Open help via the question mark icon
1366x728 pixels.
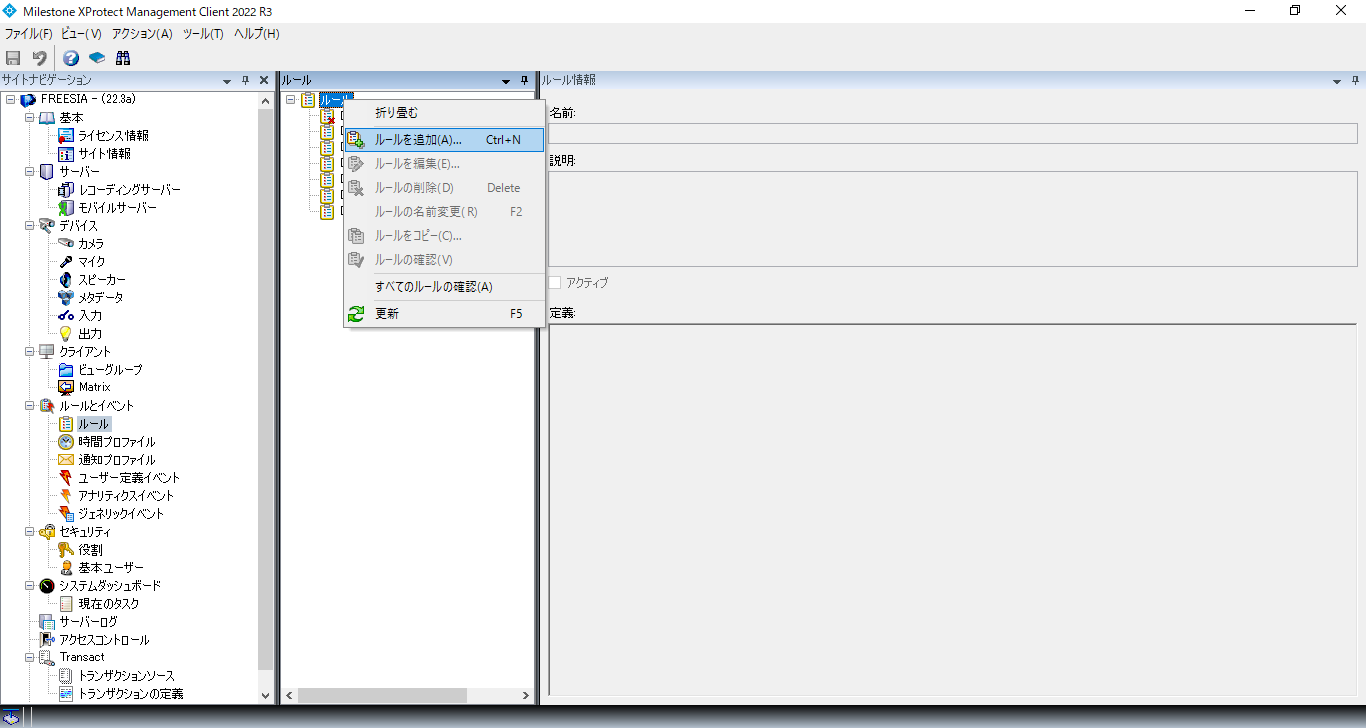coord(71,58)
